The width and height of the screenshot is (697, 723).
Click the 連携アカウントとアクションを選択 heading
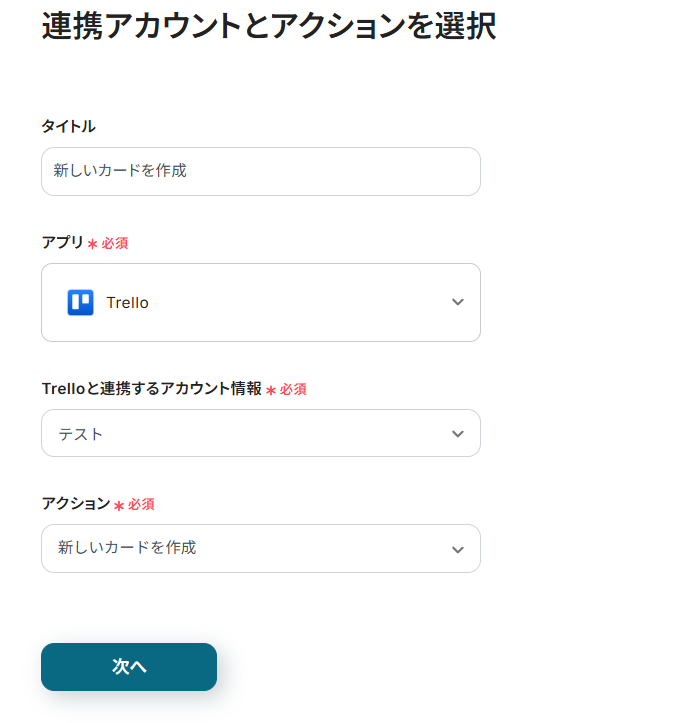pyautogui.click(x=268, y=27)
